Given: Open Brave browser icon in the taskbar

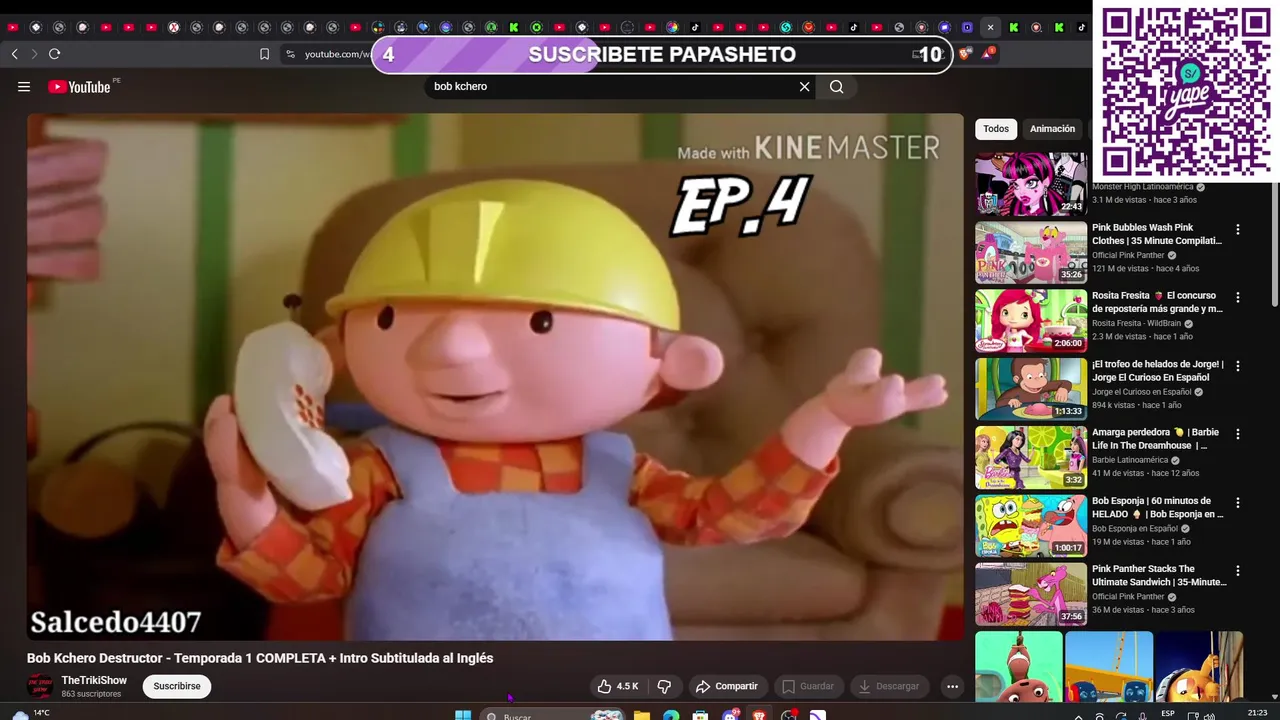Looking at the screenshot, I should (x=760, y=716).
